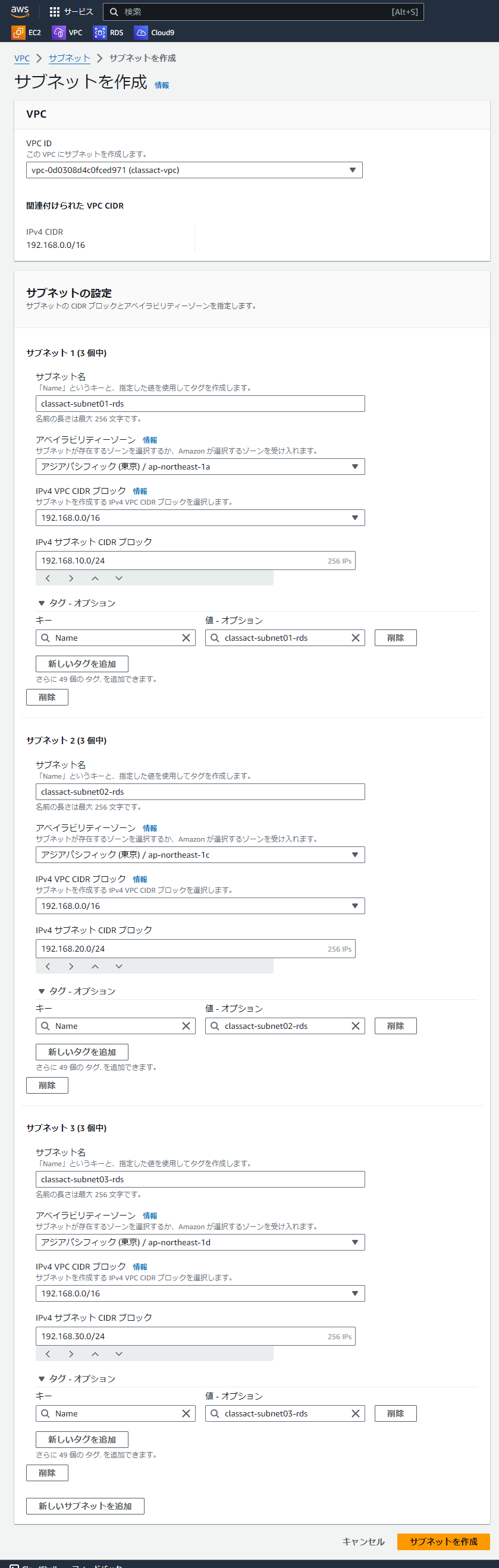Increase subnet 2 CIDR prefix with up arrow
Image resolution: width=499 pixels, height=1568 pixels.
tap(95, 966)
